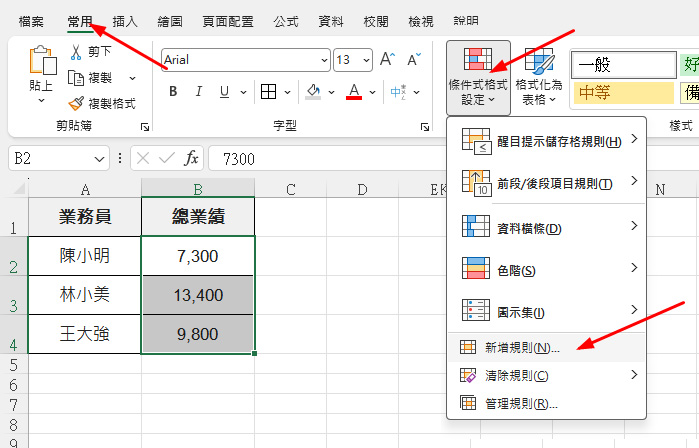Open the font size dropdown showing 13

(x=366, y=60)
